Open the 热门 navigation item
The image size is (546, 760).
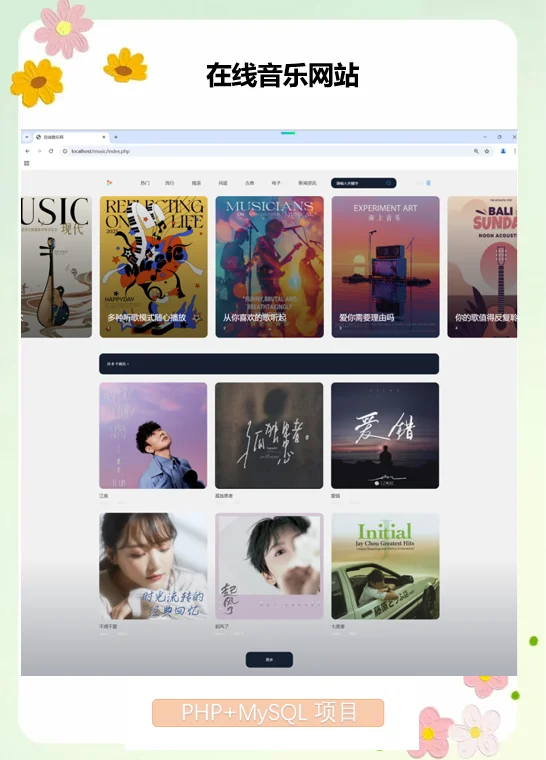pyautogui.click(x=145, y=183)
